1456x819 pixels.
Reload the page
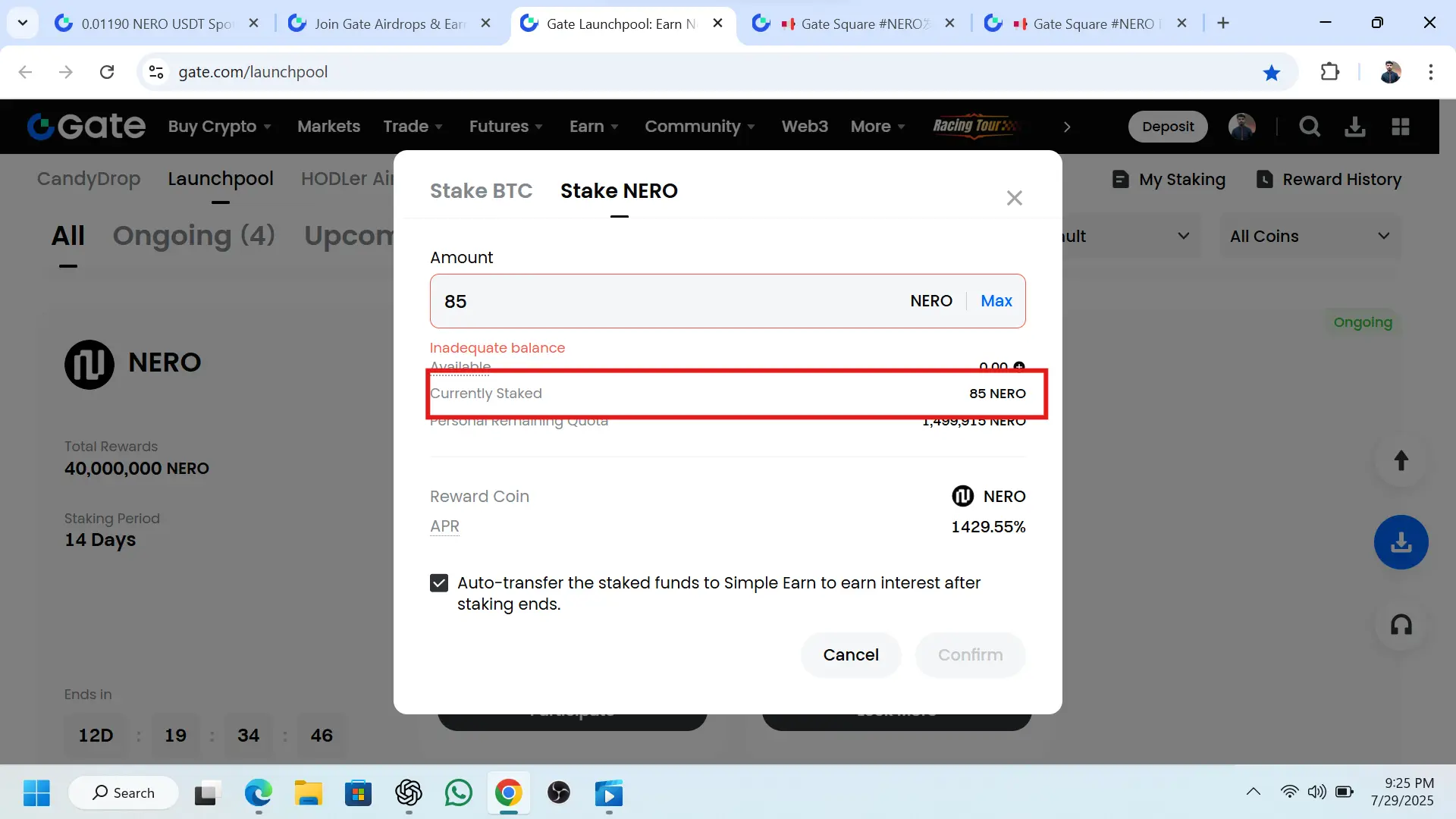[x=107, y=72]
